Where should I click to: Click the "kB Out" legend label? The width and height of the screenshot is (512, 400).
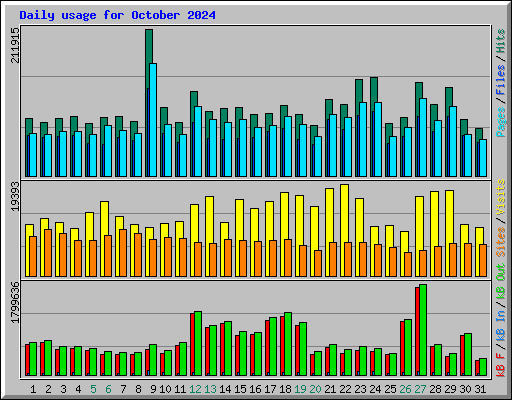click(x=501, y=282)
